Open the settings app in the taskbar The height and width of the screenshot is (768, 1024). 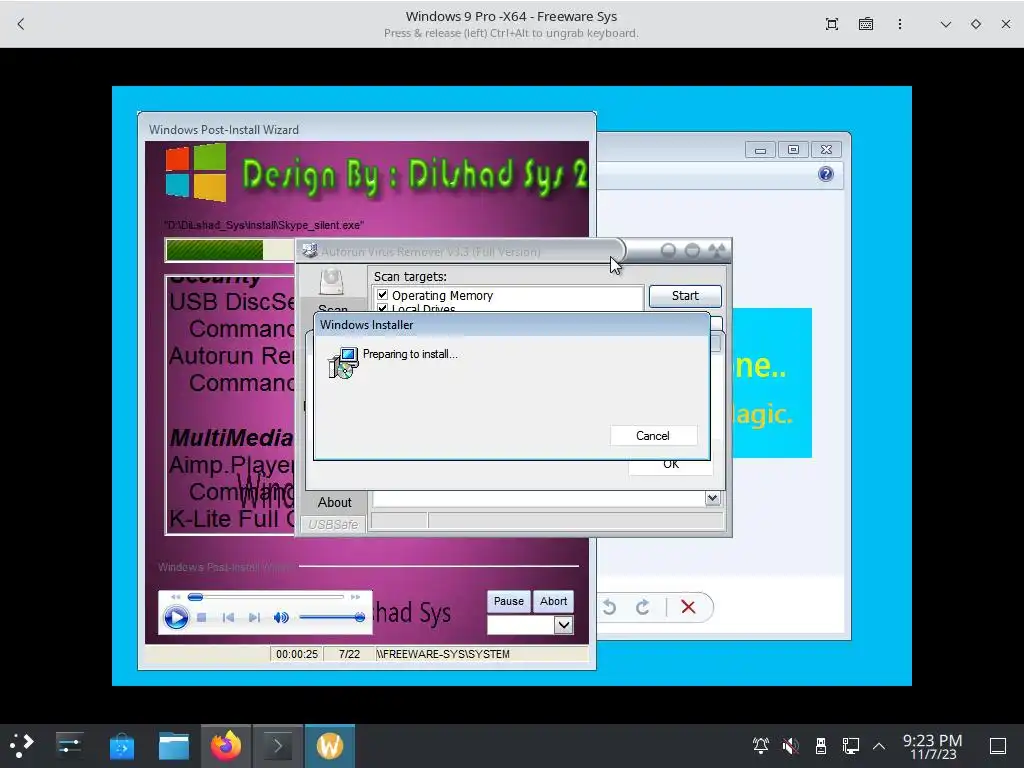click(69, 745)
